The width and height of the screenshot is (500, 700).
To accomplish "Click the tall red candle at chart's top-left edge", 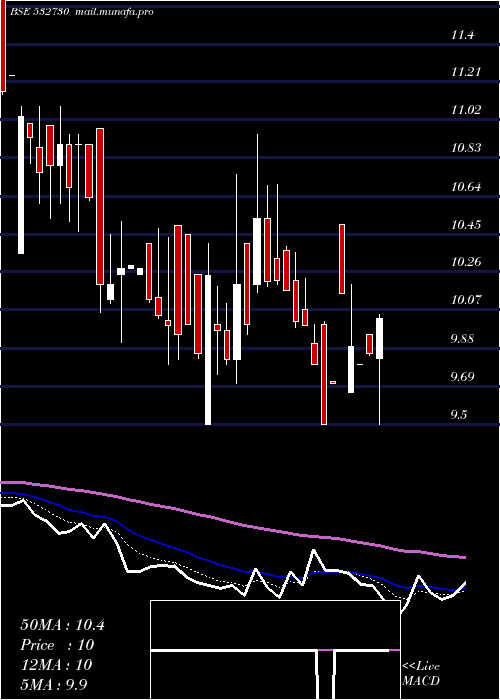I will coord(3,47).
